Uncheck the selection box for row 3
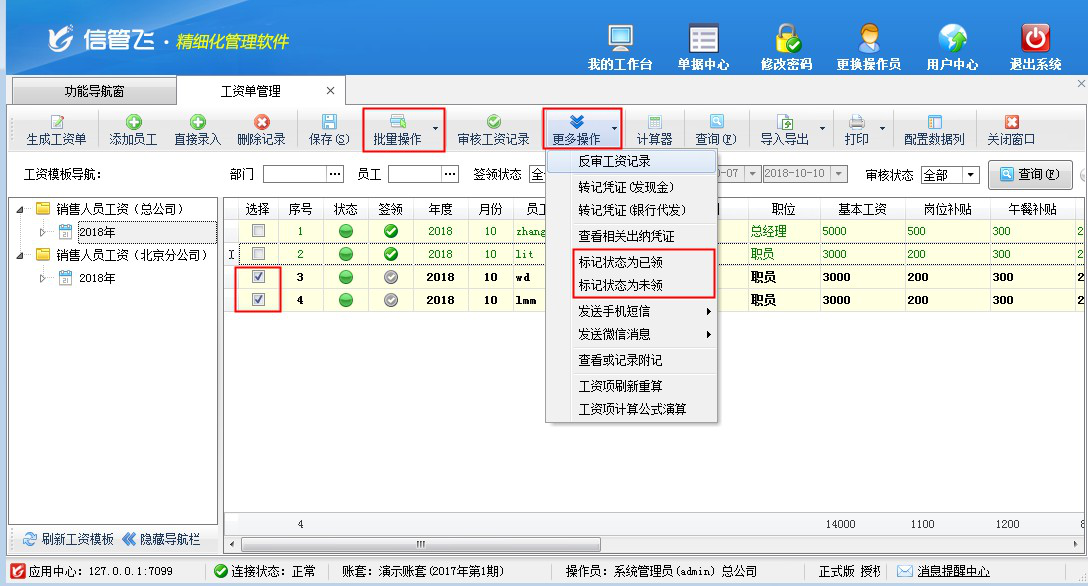 tap(258, 277)
